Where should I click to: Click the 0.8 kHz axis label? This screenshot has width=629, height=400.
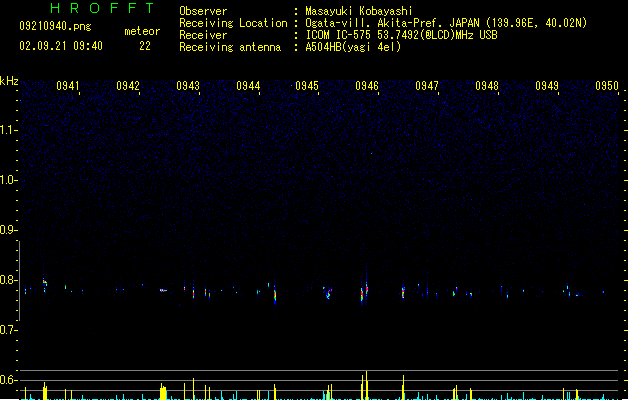point(8,280)
